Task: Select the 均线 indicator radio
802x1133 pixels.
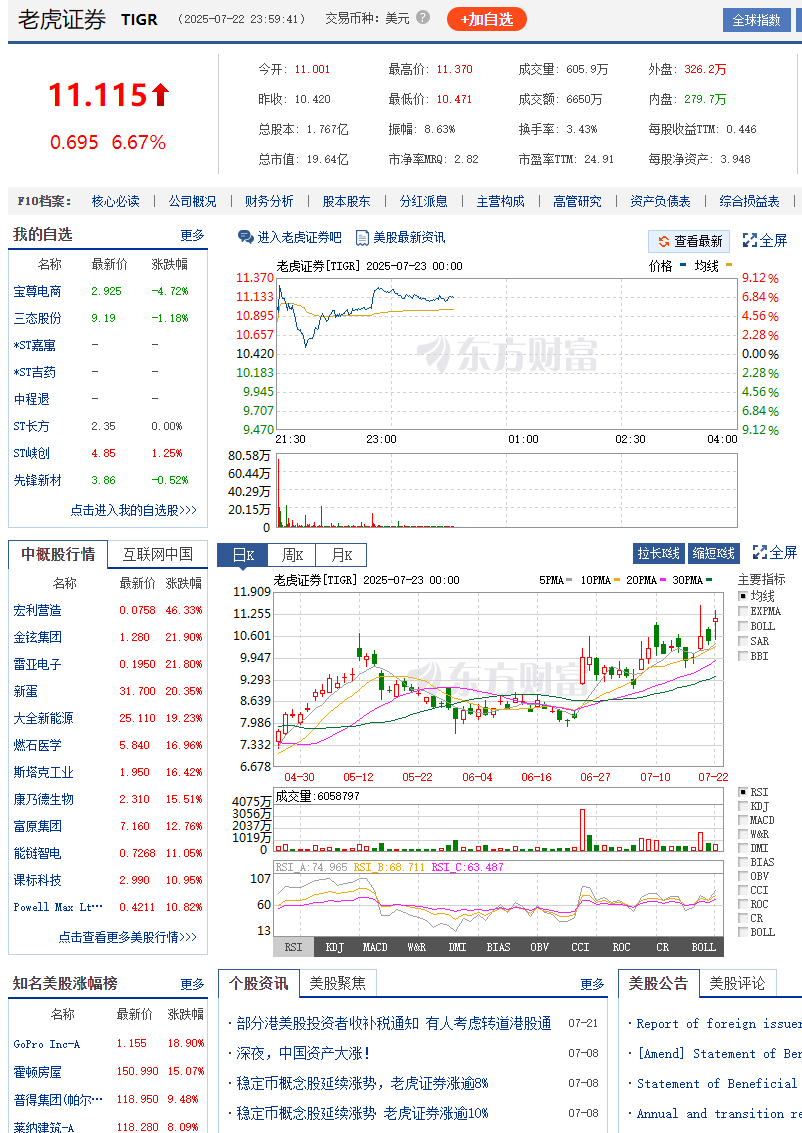Action: (743, 596)
